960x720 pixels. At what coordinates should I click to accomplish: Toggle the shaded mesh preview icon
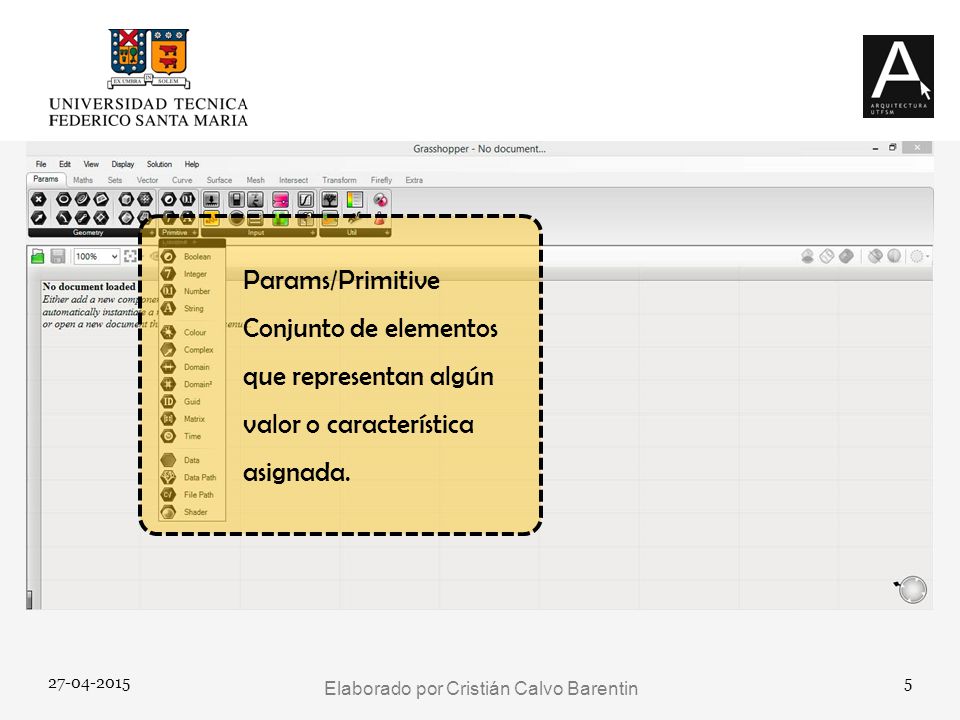click(875, 256)
